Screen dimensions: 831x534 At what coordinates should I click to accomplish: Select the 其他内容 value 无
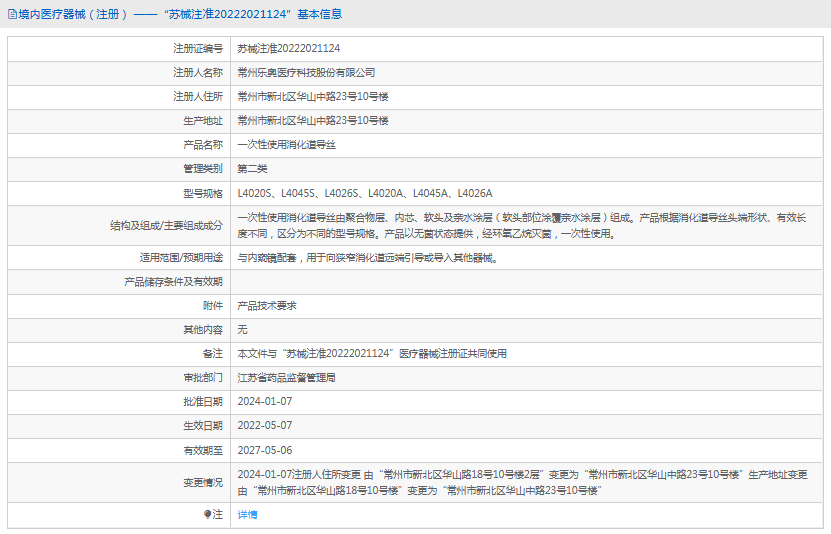tap(242, 330)
